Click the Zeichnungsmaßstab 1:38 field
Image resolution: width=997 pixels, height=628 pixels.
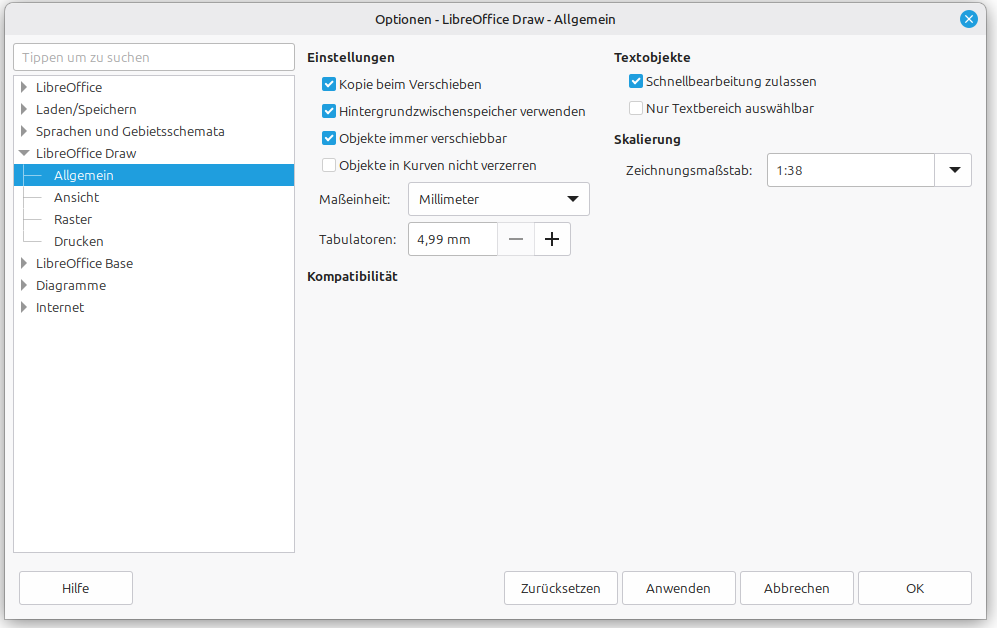pyautogui.click(x=851, y=170)
